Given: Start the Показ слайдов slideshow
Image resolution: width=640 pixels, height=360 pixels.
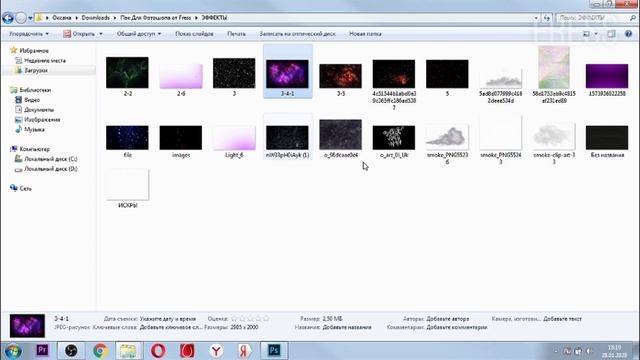Looking at the screenshot, I should coord(194,34).
